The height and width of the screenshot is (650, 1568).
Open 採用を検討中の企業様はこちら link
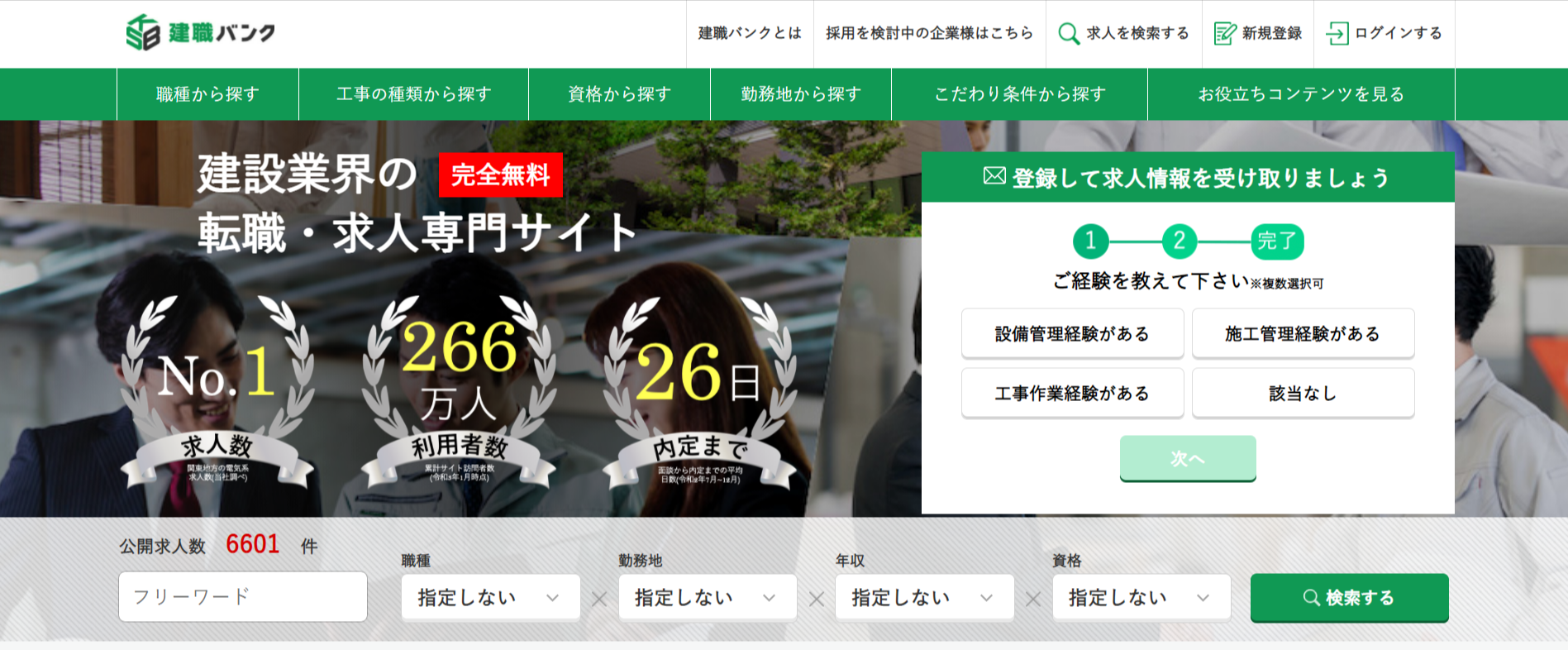click(x=929, y=33)
